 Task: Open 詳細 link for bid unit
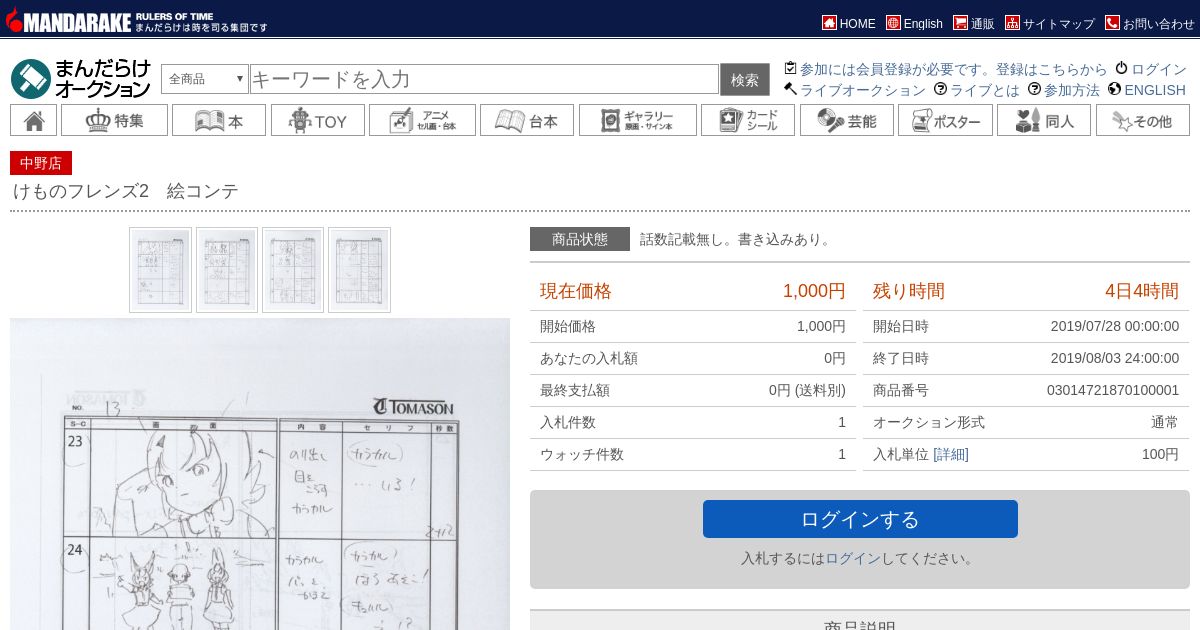(x=951, y=454)
